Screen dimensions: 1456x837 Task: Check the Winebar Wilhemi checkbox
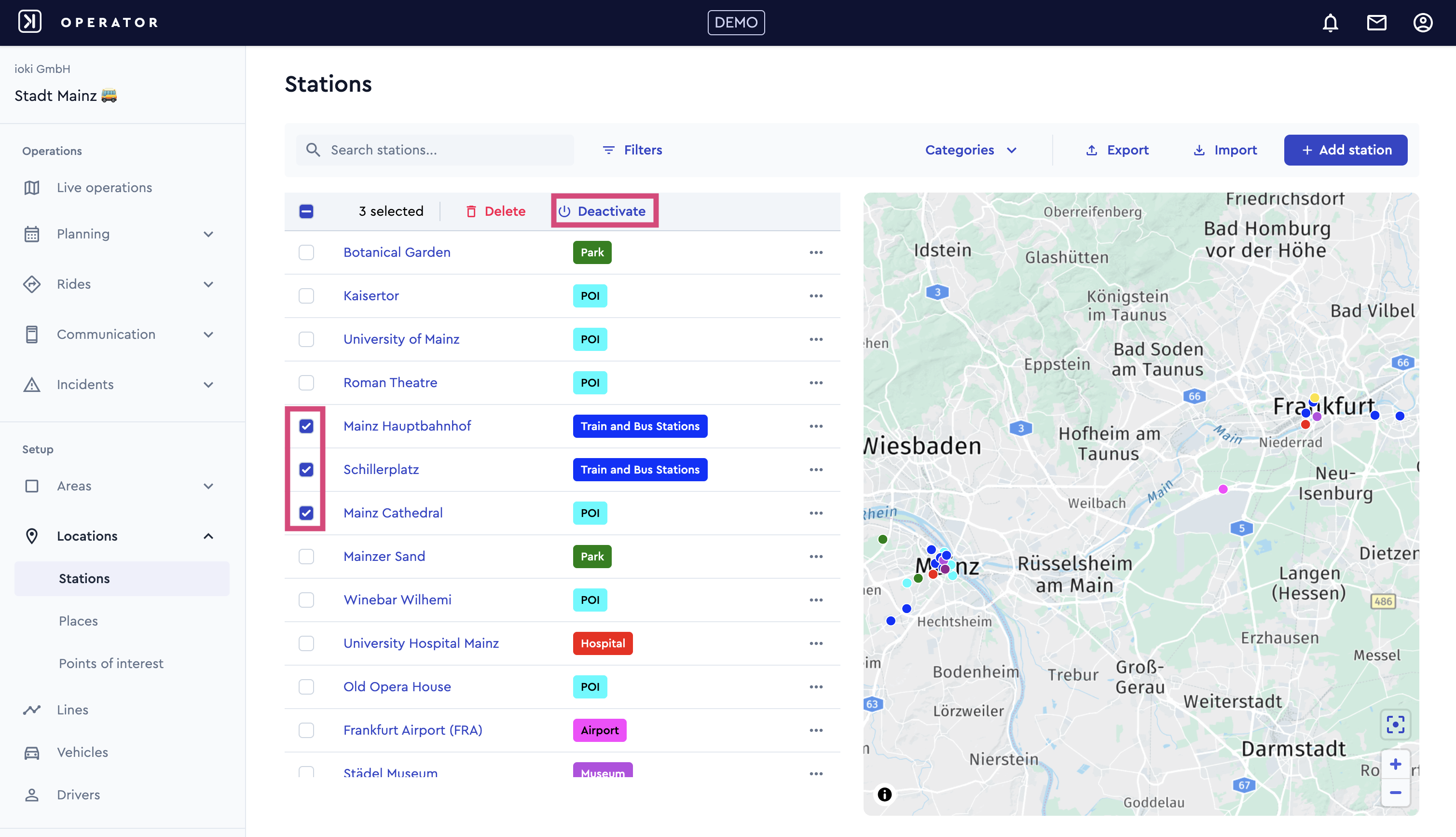(x=306, y=600)
